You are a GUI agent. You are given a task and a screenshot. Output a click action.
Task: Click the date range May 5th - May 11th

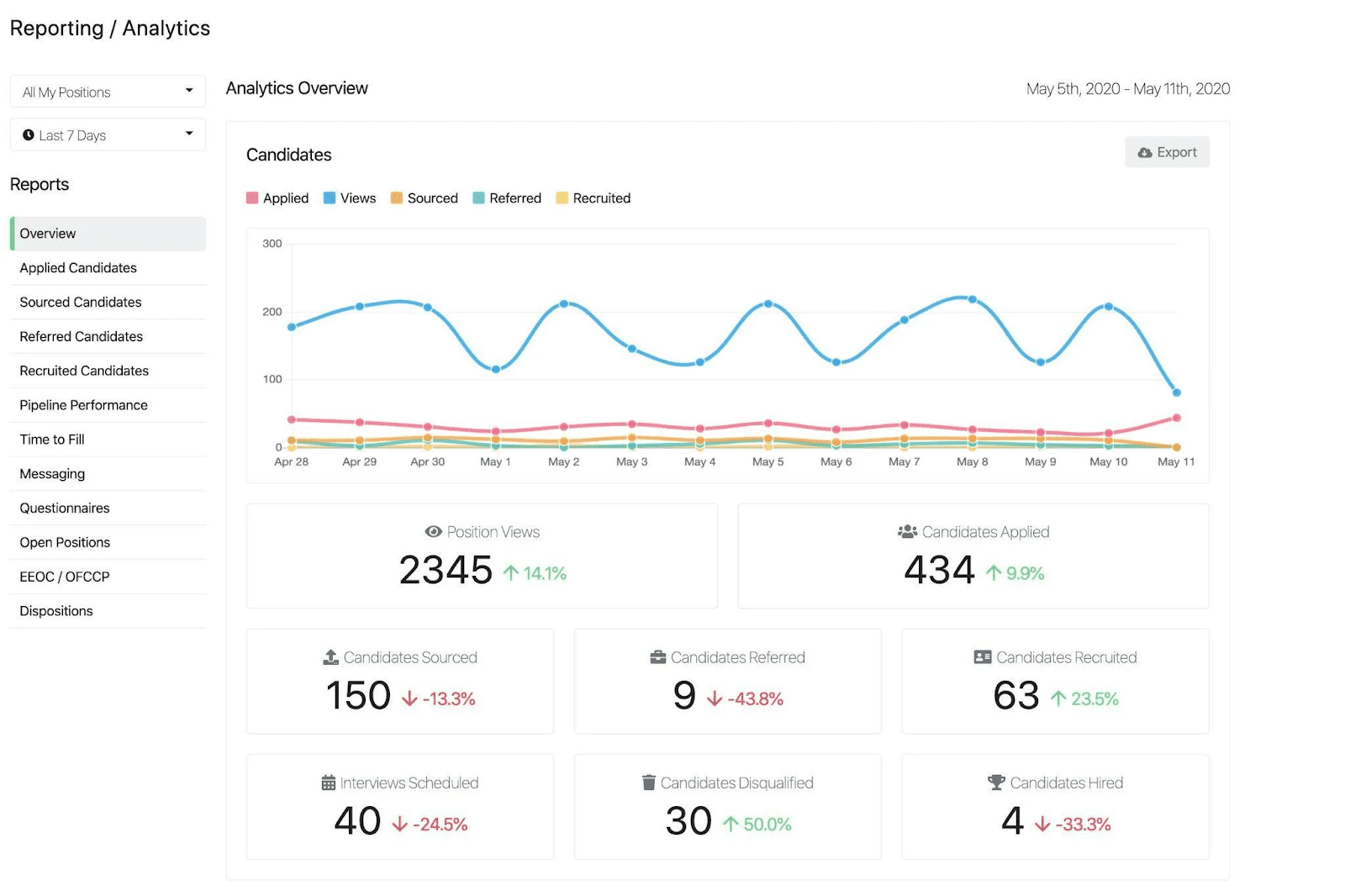(x=1128, y=89)
